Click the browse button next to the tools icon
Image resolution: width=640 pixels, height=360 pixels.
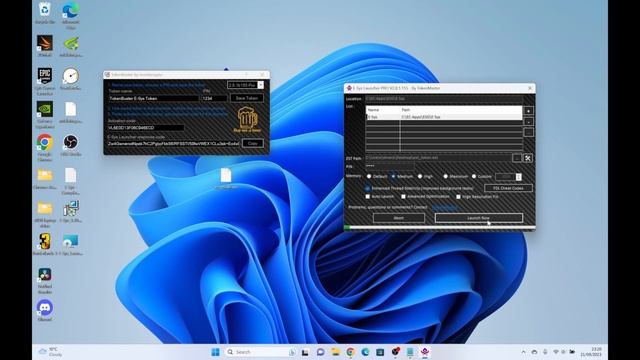pos(517,158)
